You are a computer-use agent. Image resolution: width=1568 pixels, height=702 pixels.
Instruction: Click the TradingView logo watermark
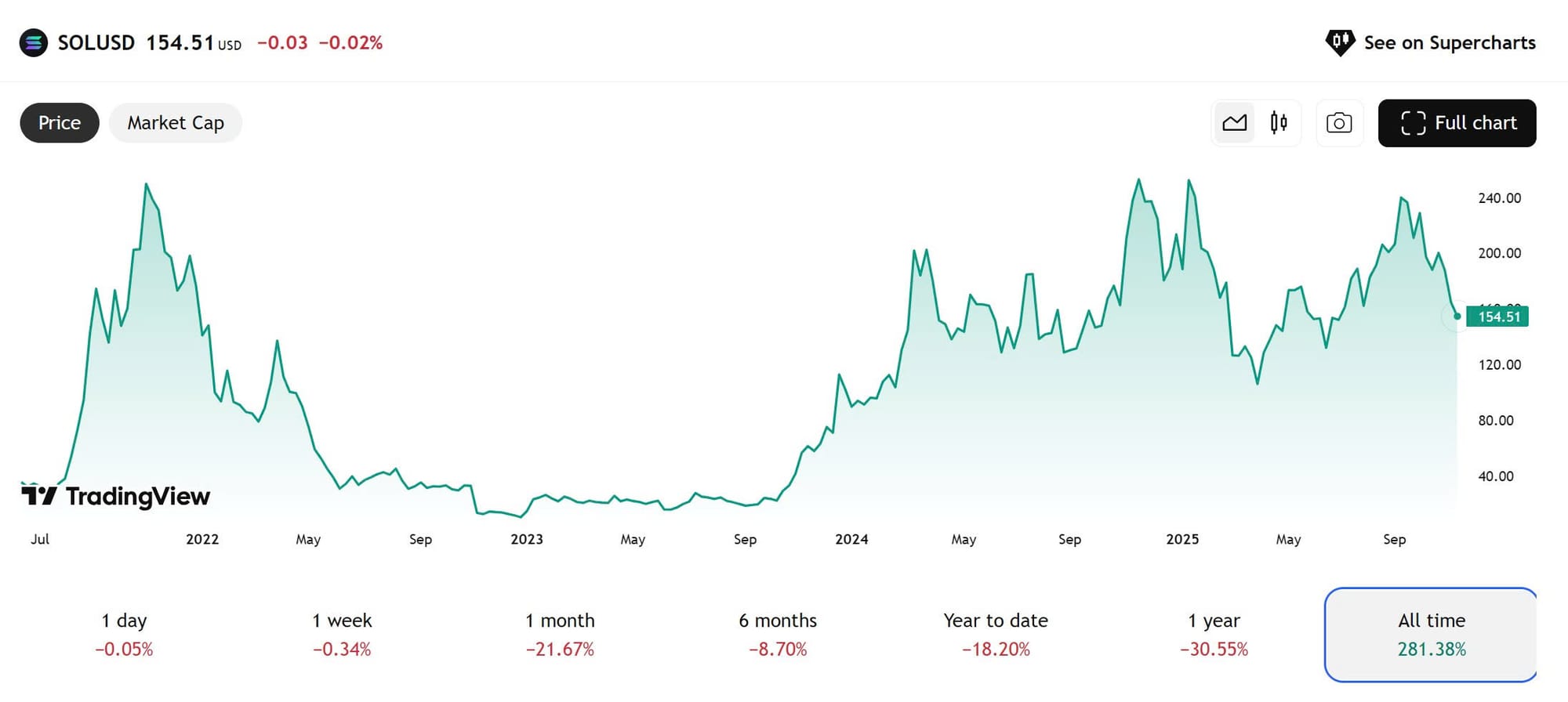point(114,495)
